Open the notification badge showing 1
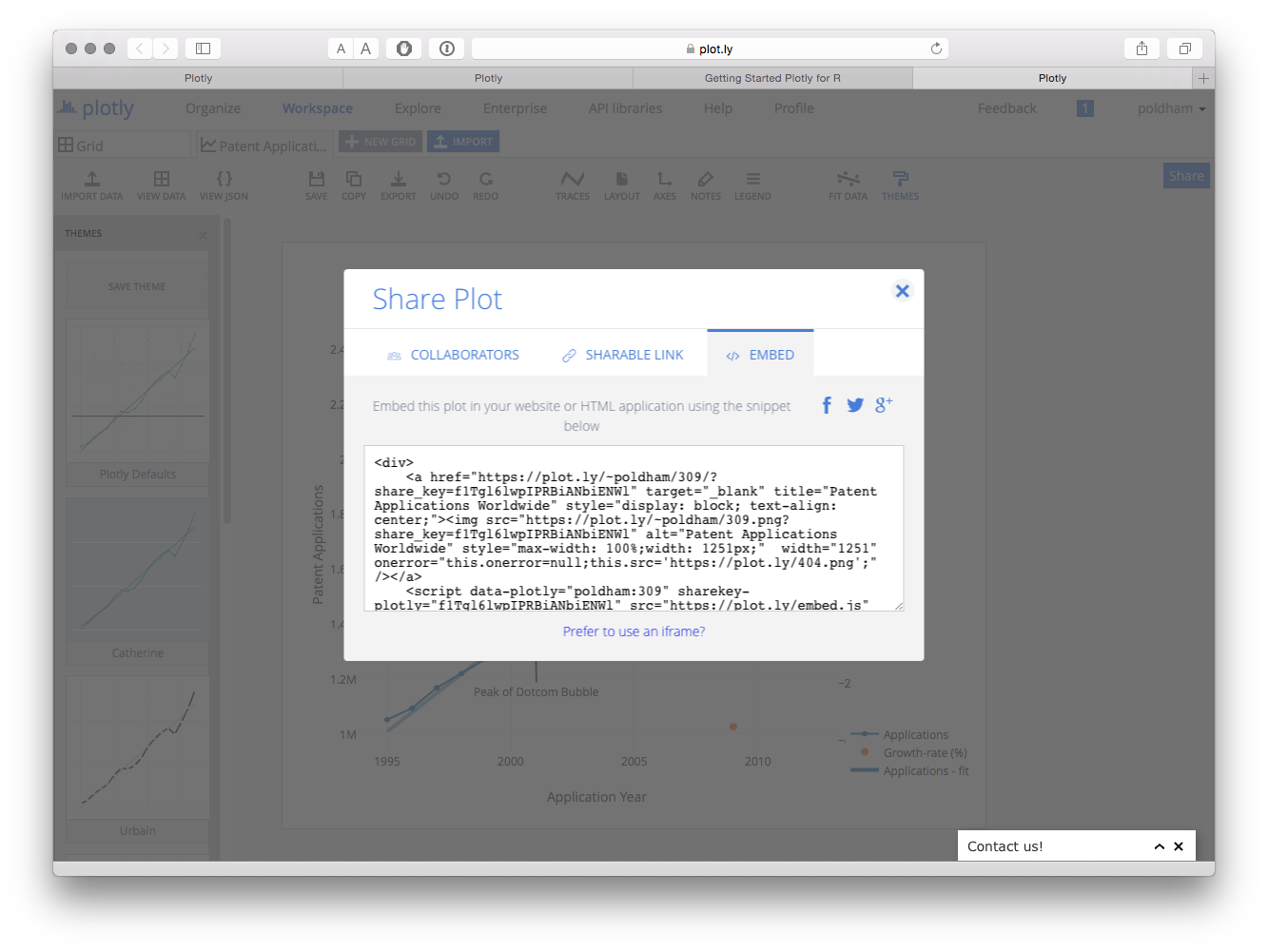The width and height of the screenshot is (1268, 952). (1085, 108)
